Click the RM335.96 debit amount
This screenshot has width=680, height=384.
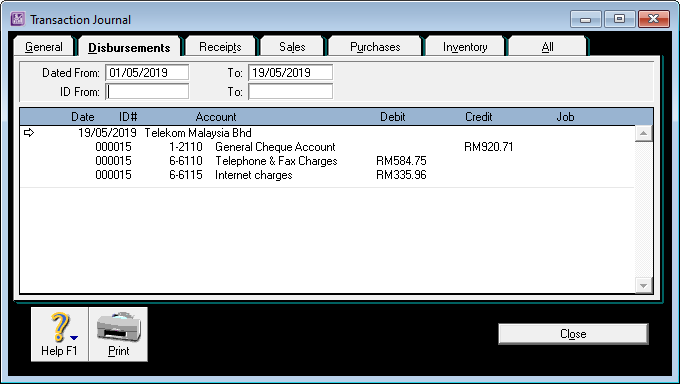click(401, 175)
